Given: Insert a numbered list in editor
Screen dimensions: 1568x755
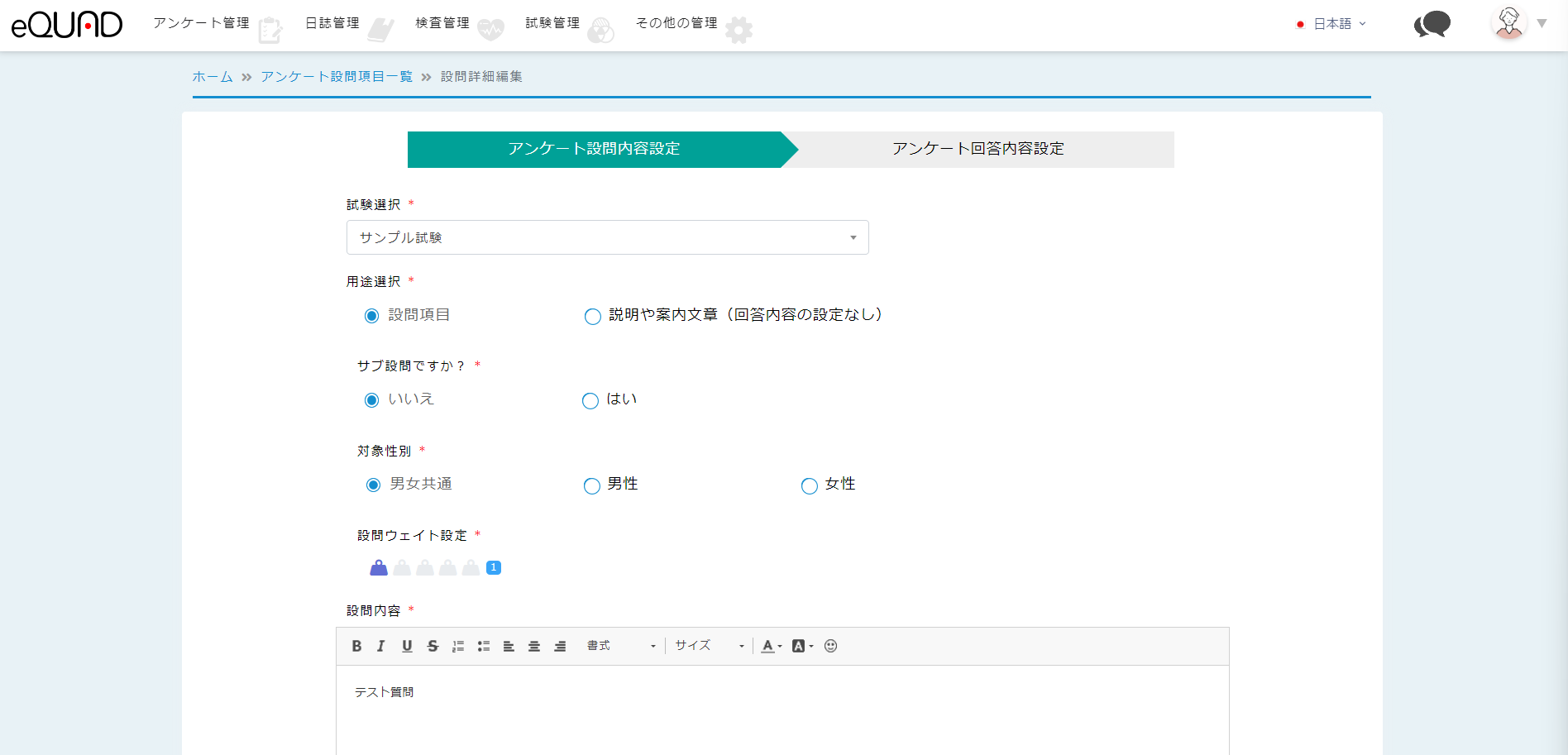Looking at the screenshot, I should click(458, 646).
